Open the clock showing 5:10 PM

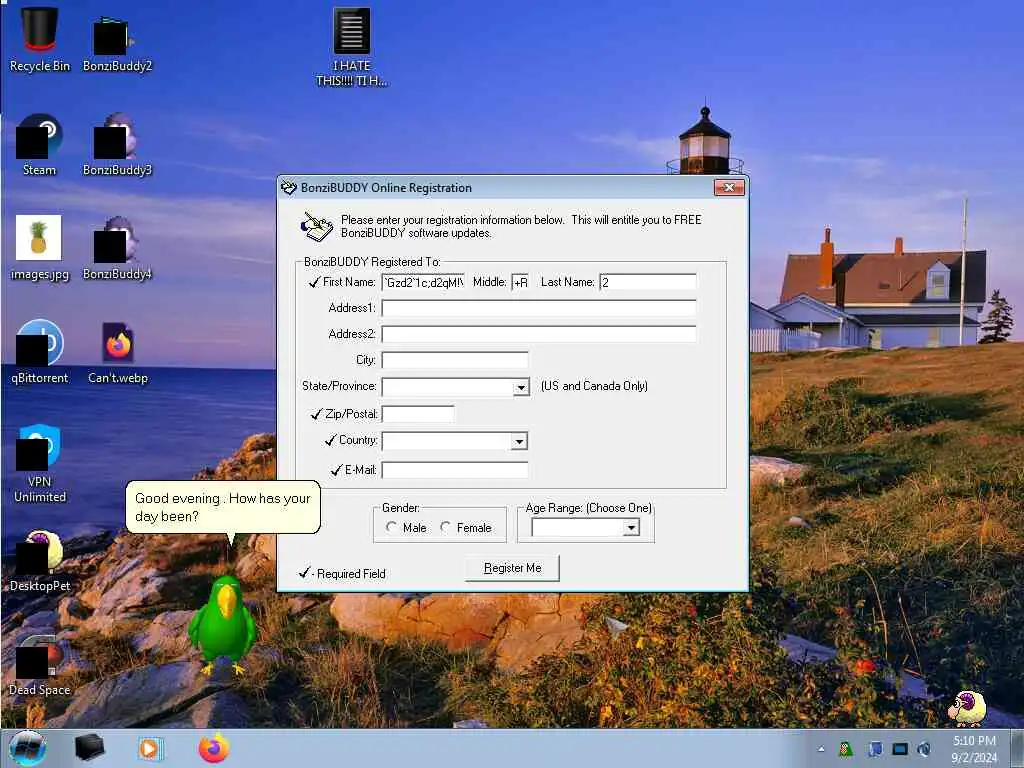pyautogui.click(x=974, y=749)
